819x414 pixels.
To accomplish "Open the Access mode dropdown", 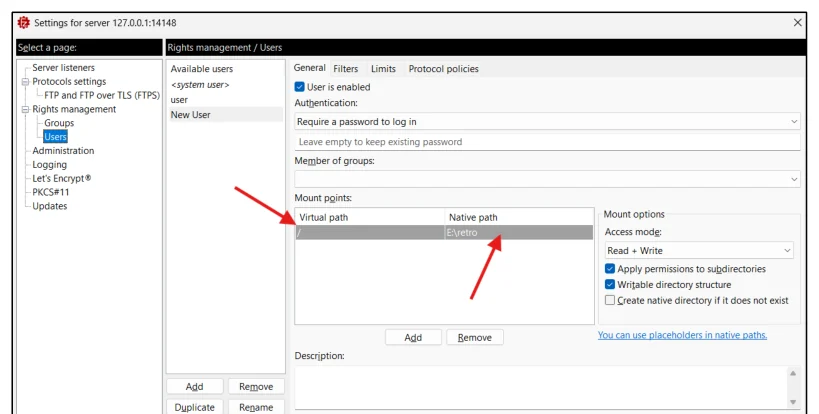I will [x=699, y=251].
